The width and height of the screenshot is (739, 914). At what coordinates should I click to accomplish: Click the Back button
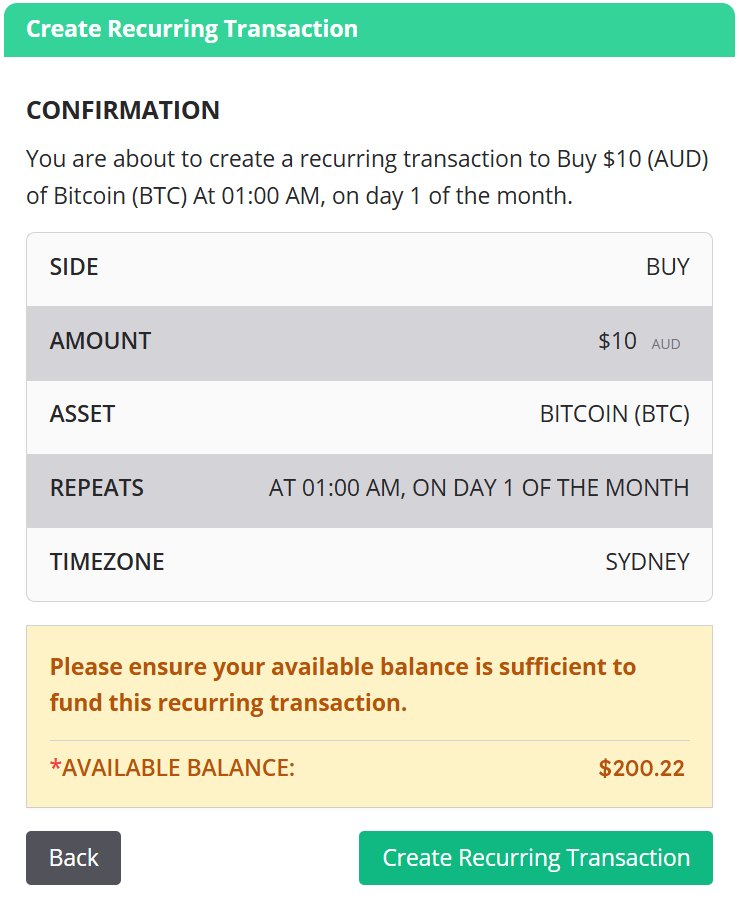(73, 858)
